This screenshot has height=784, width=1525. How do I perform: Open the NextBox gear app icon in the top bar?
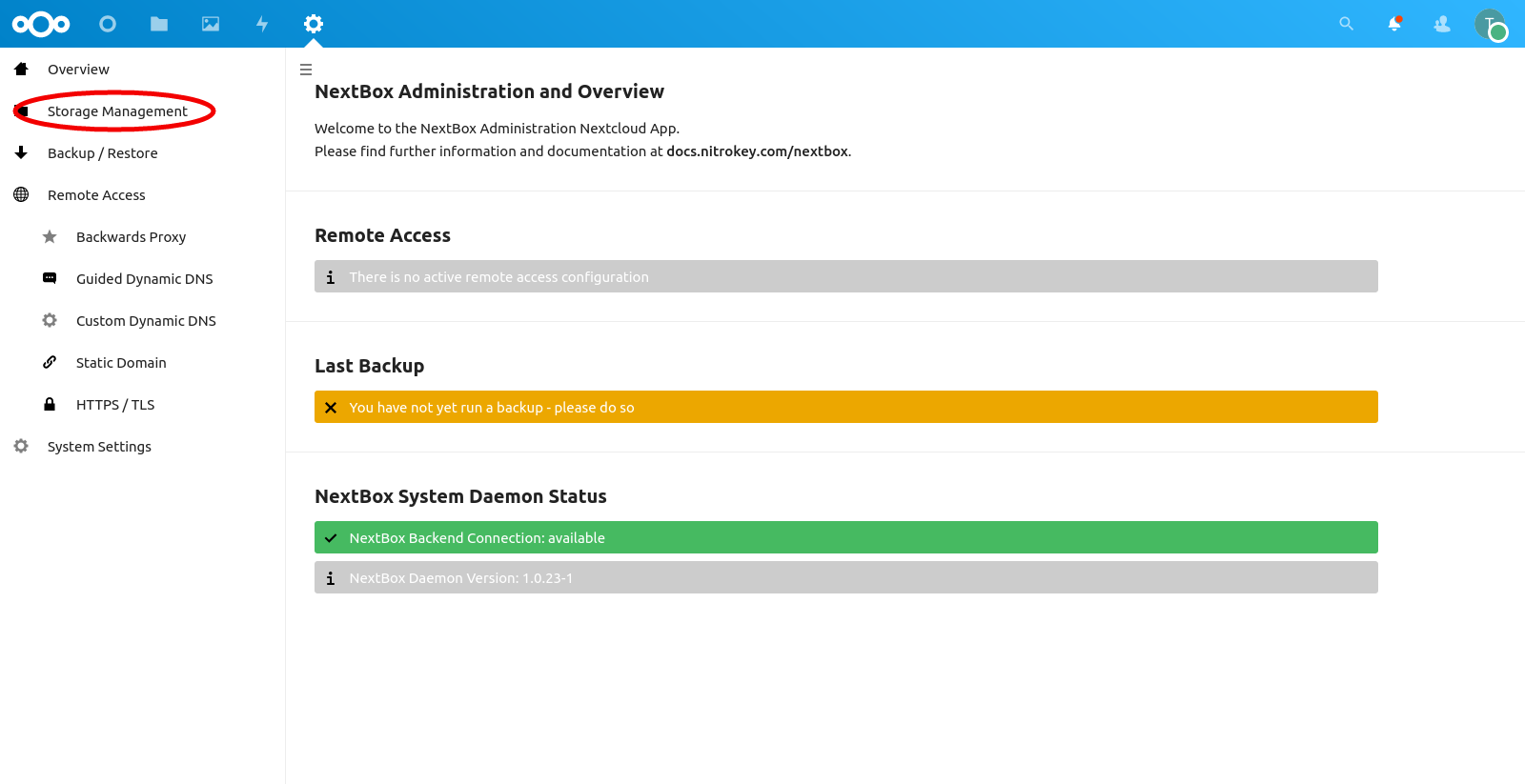[314, 24]
